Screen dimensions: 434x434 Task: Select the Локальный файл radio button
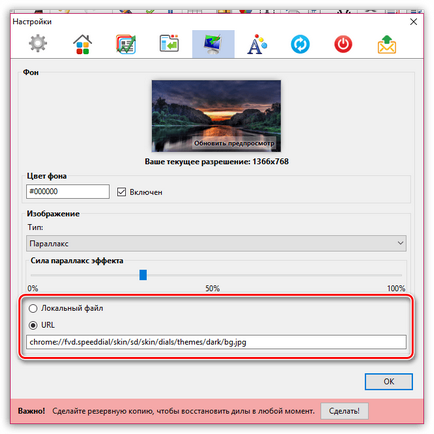tap(33, 308)
